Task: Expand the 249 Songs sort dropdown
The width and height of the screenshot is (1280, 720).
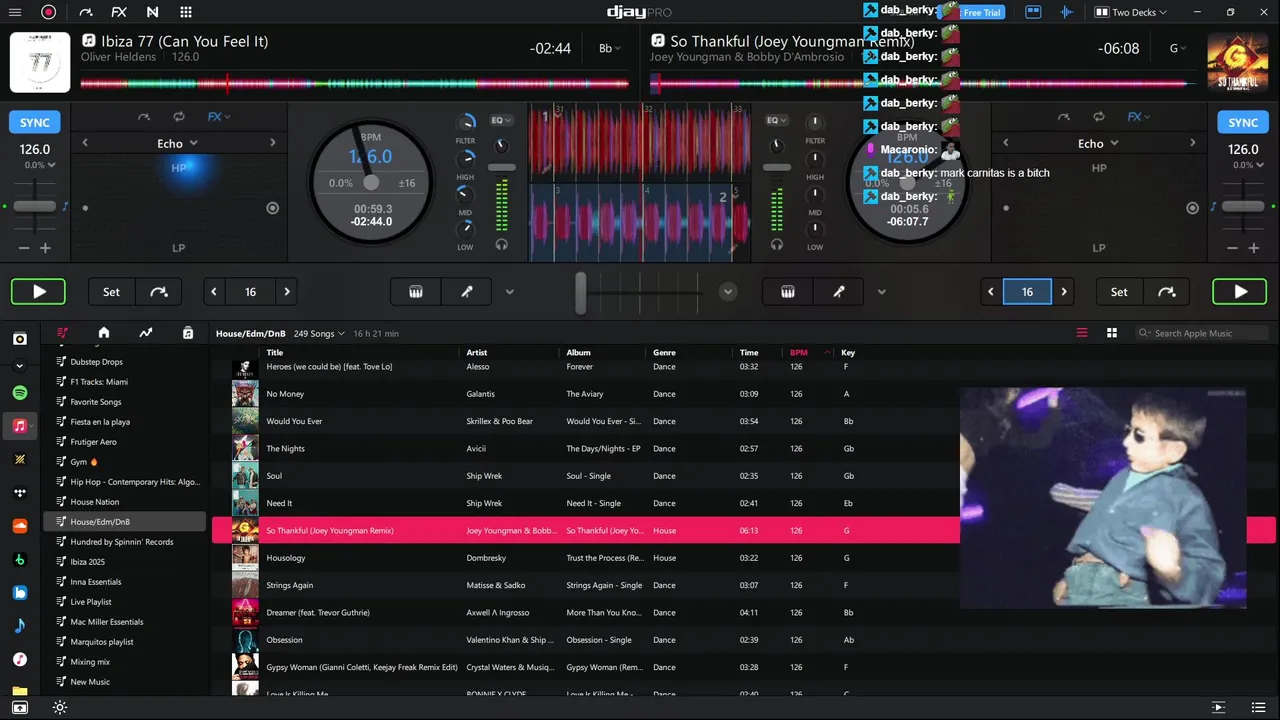Action: [319, 333]
